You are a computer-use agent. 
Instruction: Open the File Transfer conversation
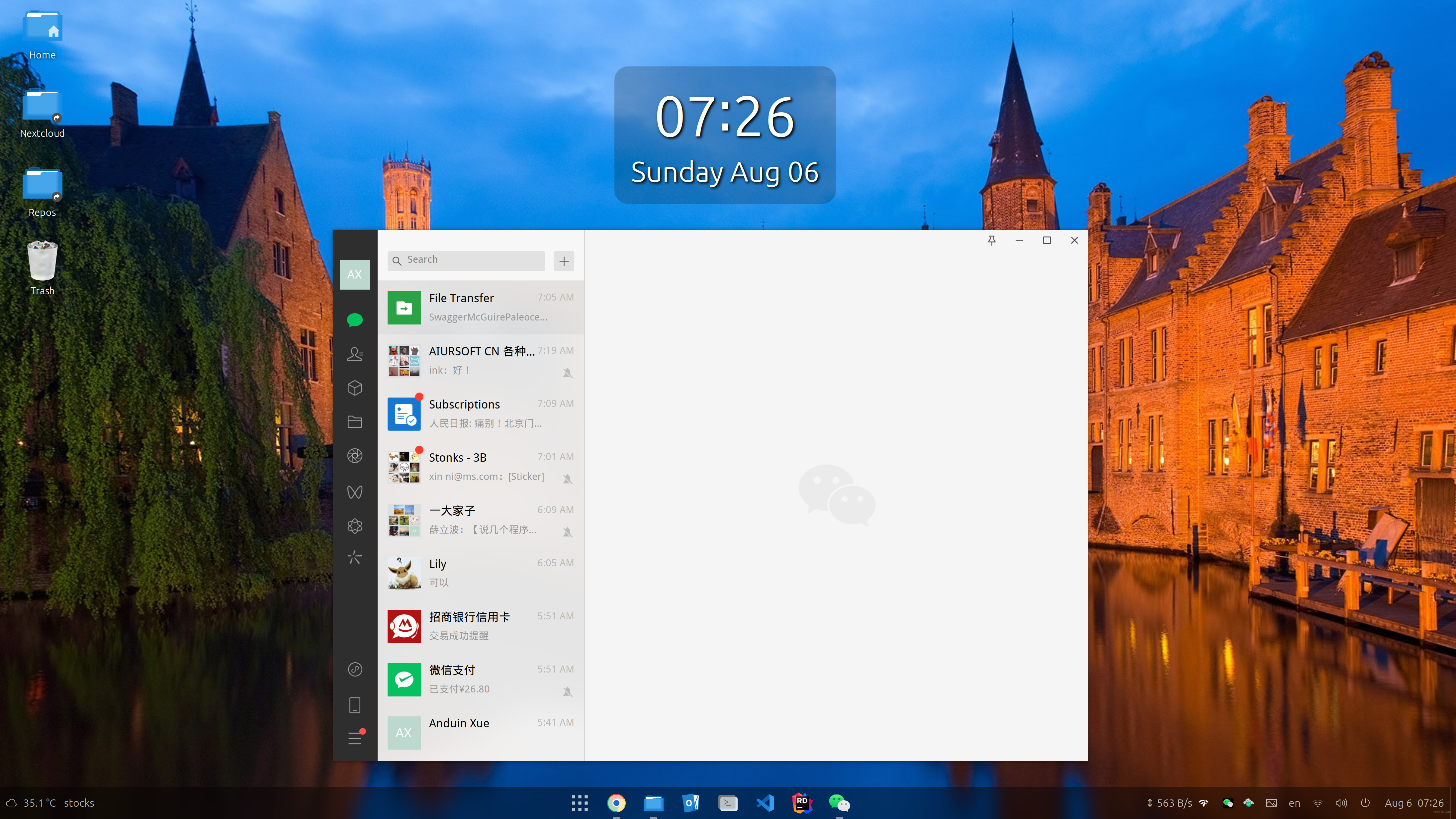point(481,308)
